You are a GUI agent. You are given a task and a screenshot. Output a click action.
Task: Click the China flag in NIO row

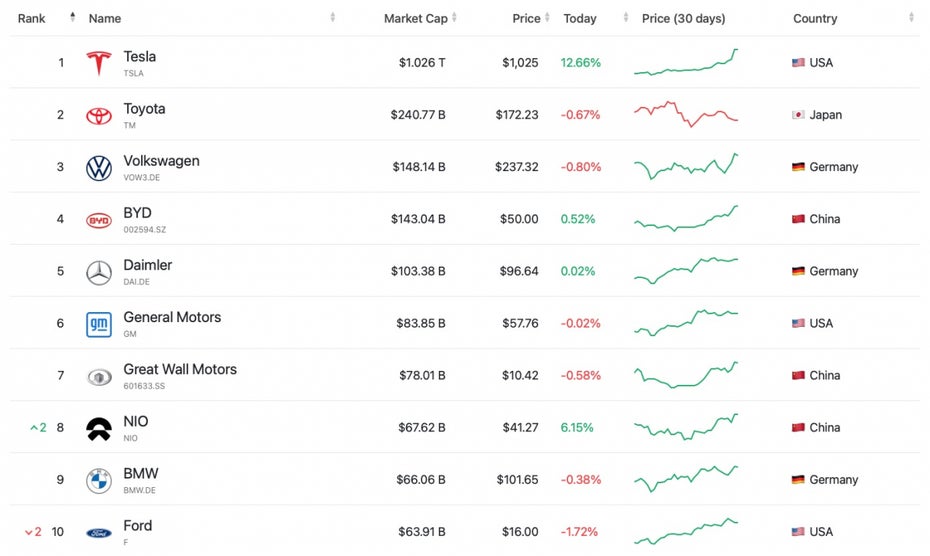[x=798, y=428]
